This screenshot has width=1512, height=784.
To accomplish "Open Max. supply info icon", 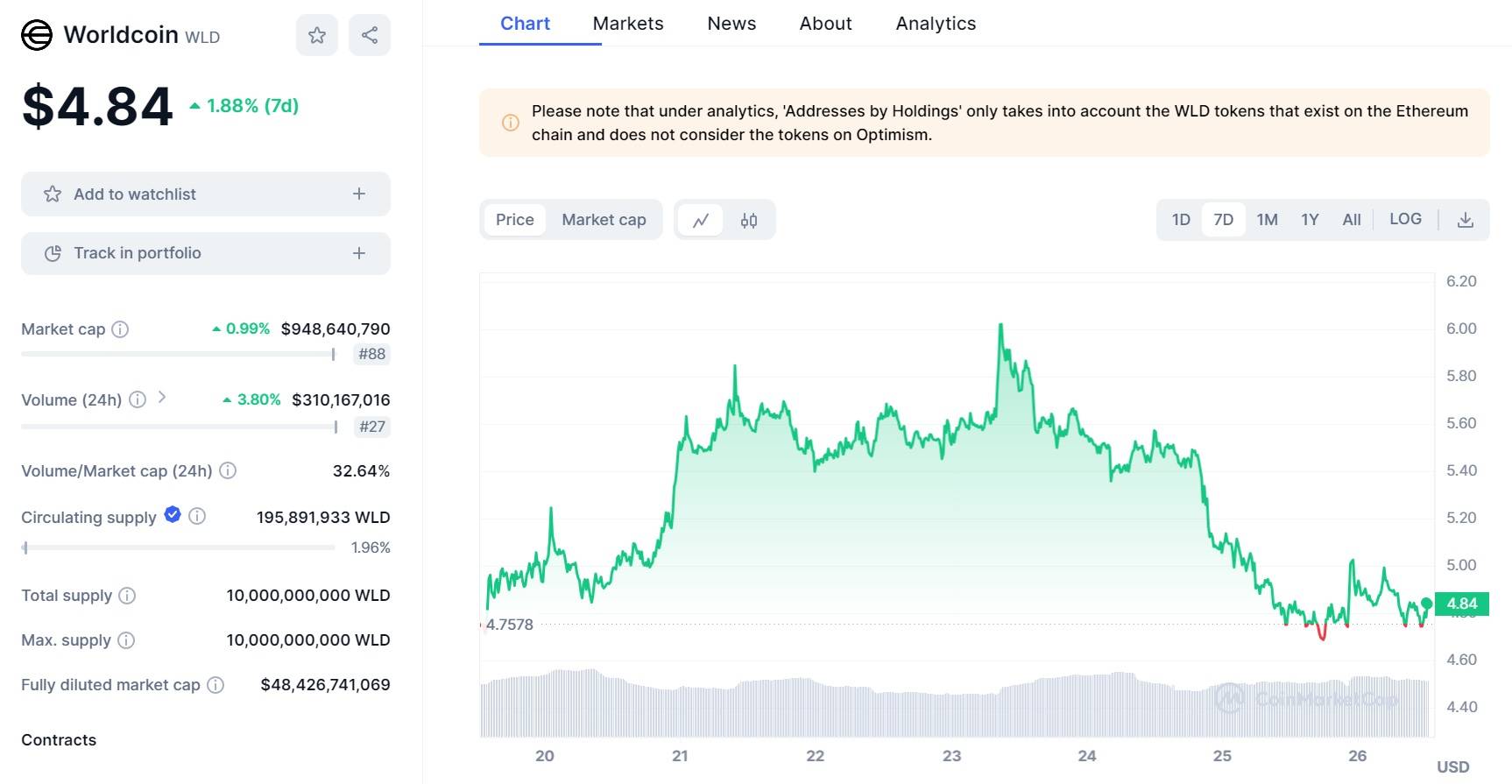I will click(x=126, y=640).
